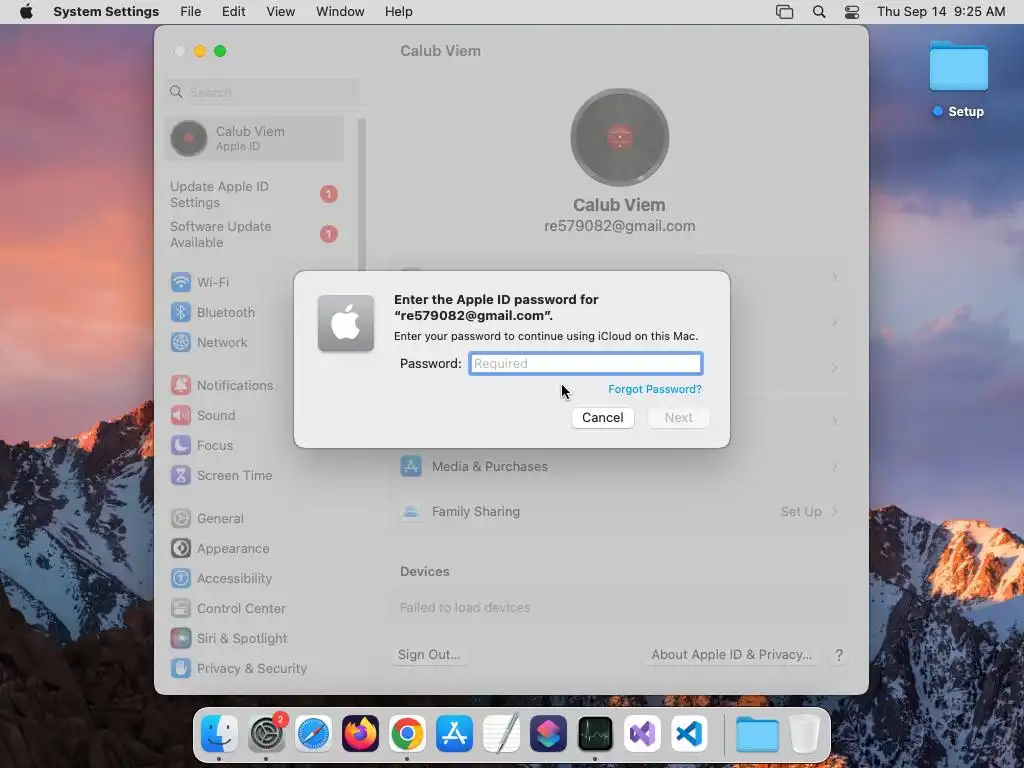Viewport: 1024px width, 768px height.
Task: Open the Apple menu
Action: [26, 12]
